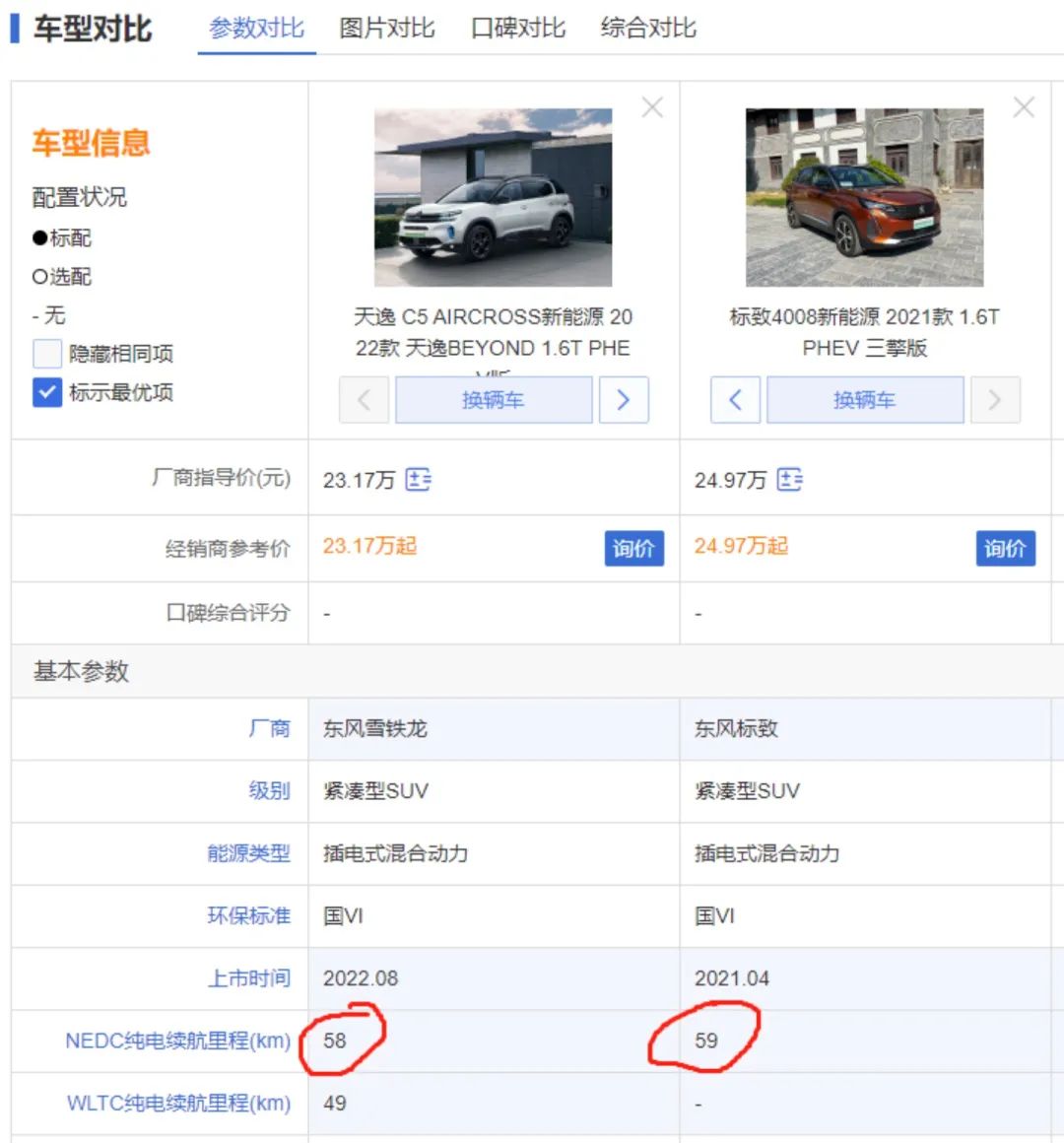
Task: Select the 东风雪铁龙 manufacturer cell
Action: 495,729
